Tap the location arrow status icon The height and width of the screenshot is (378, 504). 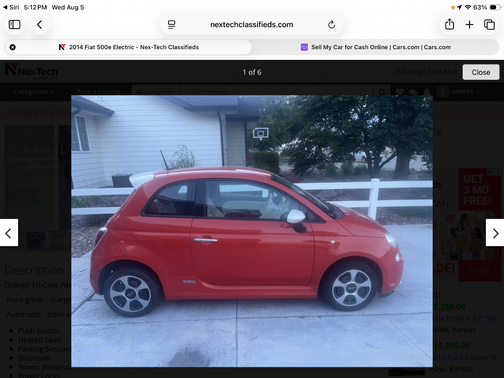point(460,7)
